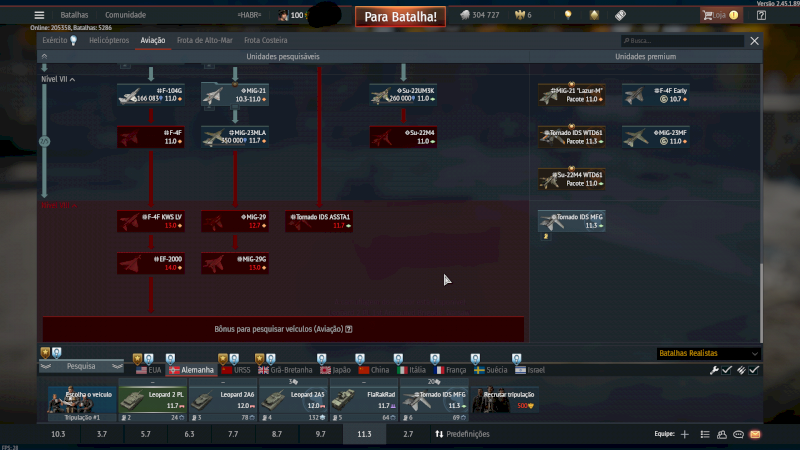Click the lightbulb icon in top bar

[568, 15]
